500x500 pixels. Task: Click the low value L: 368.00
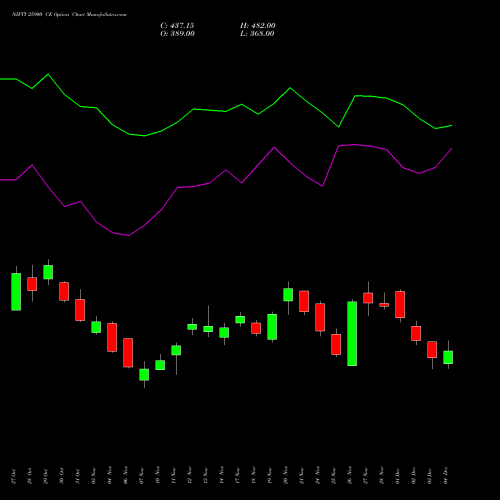257,34
